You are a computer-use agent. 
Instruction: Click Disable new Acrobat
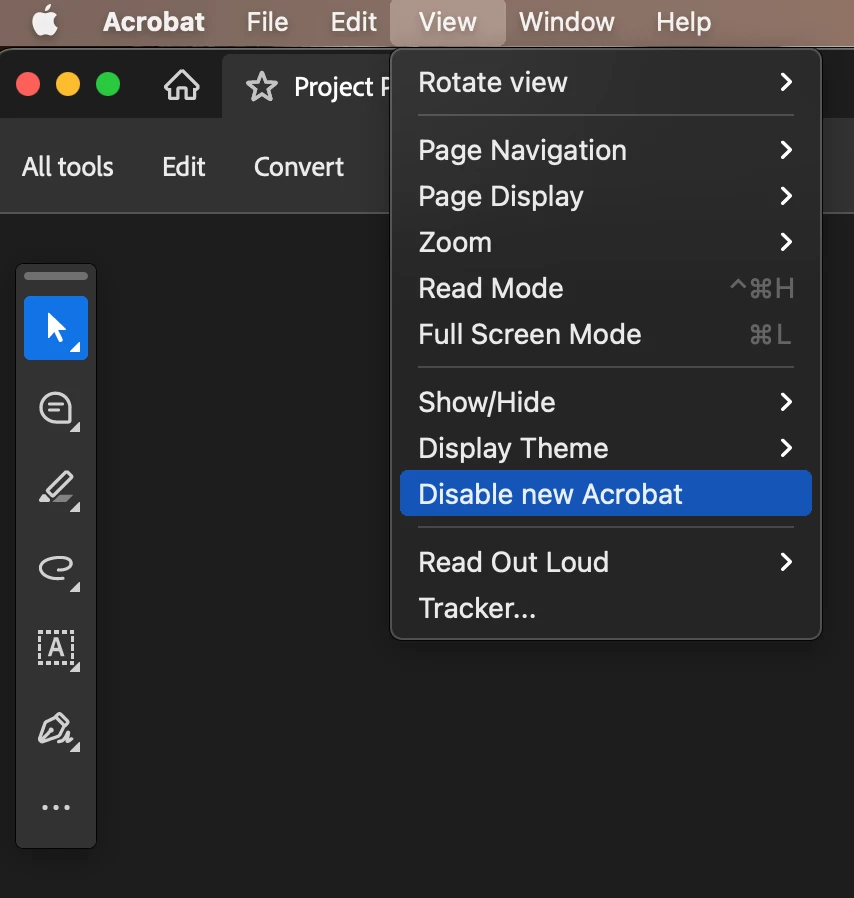coord(605,493)
